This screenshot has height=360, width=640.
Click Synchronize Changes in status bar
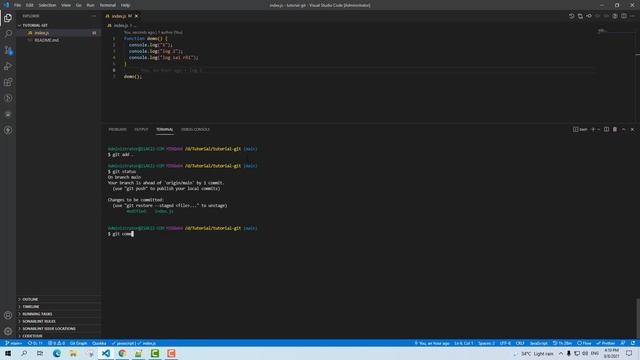[x=35, y=343]
